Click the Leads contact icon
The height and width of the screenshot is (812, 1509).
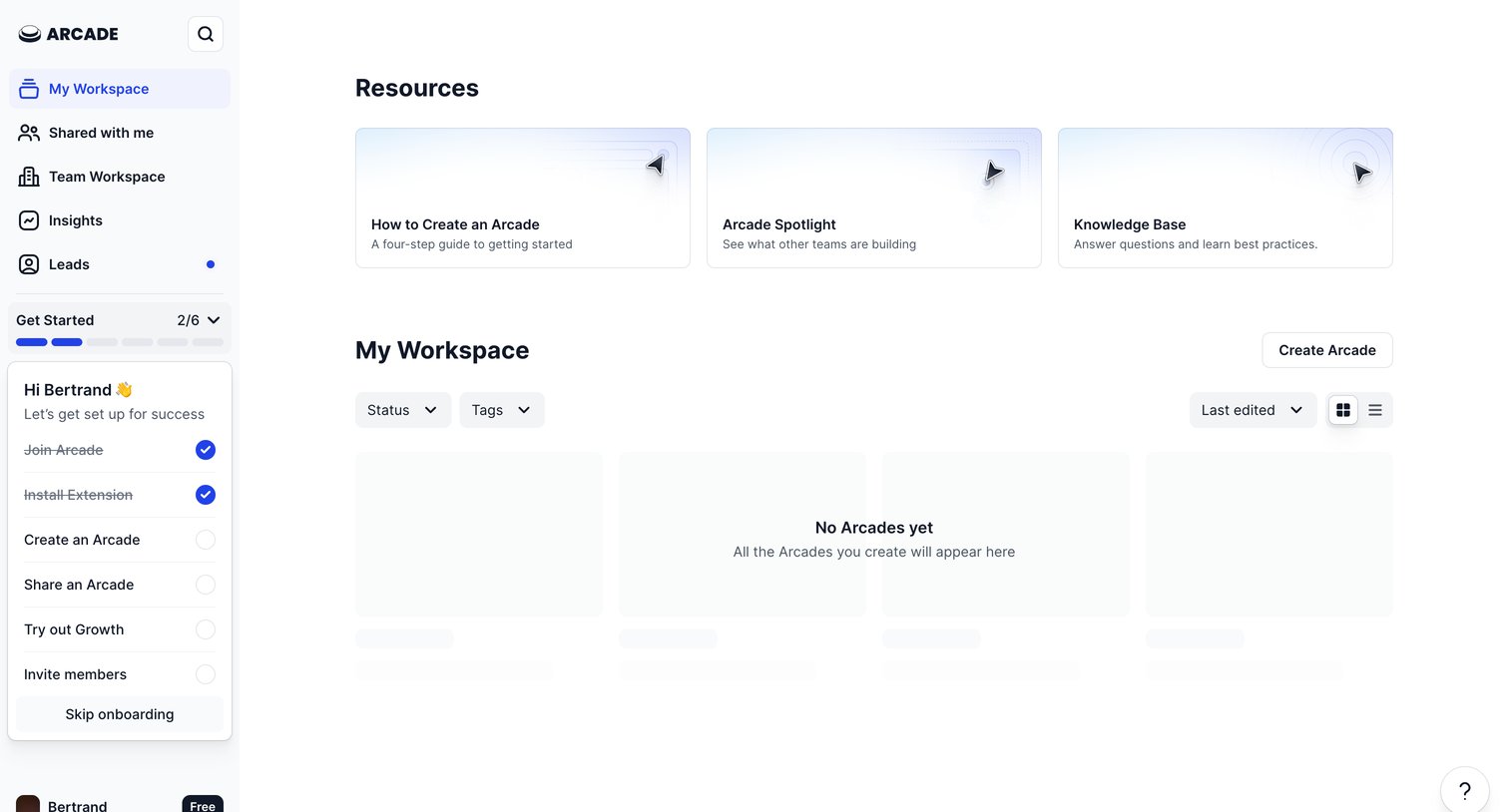[29, 264]
